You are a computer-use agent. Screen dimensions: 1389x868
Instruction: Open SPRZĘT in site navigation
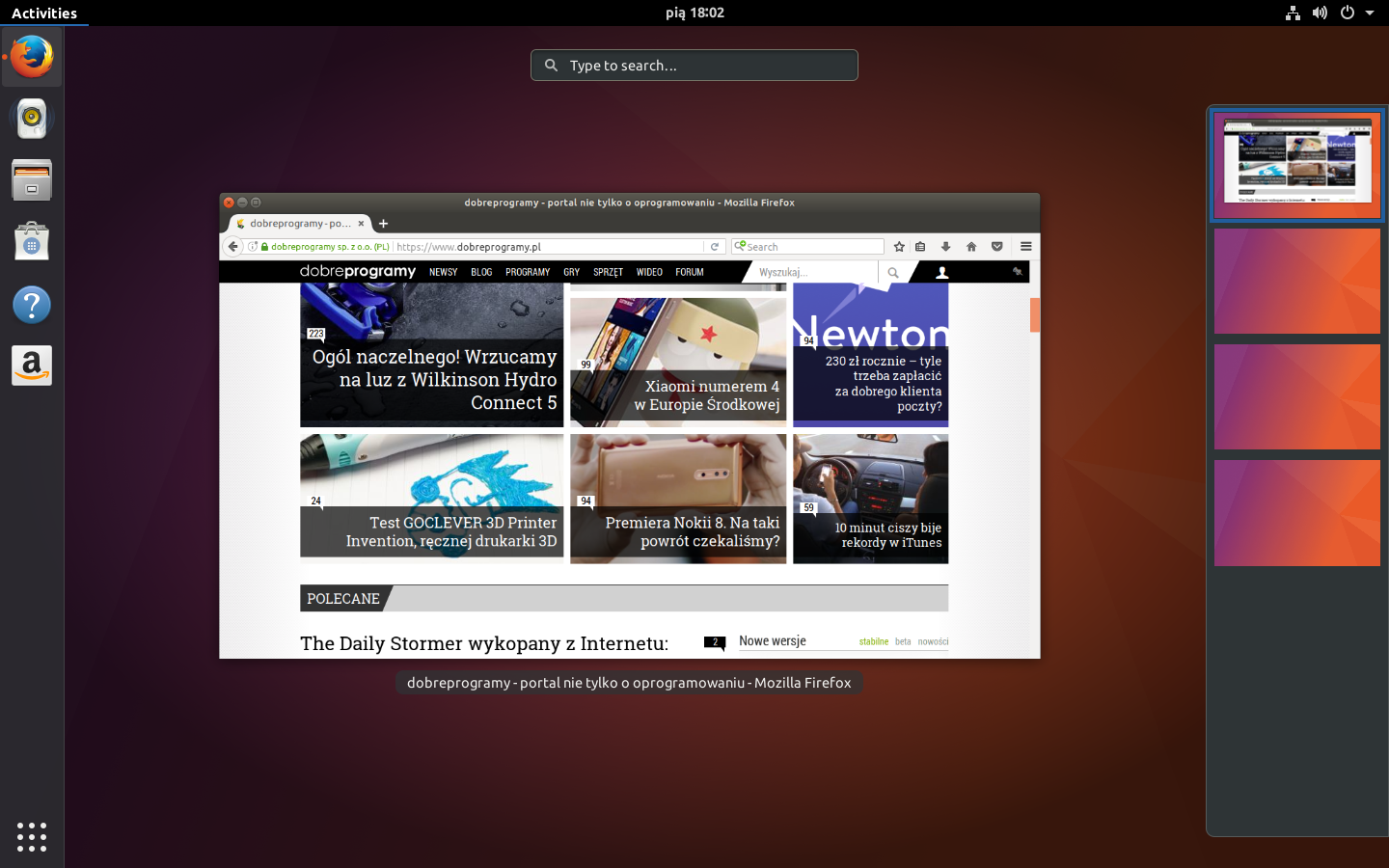coord(608,273)
